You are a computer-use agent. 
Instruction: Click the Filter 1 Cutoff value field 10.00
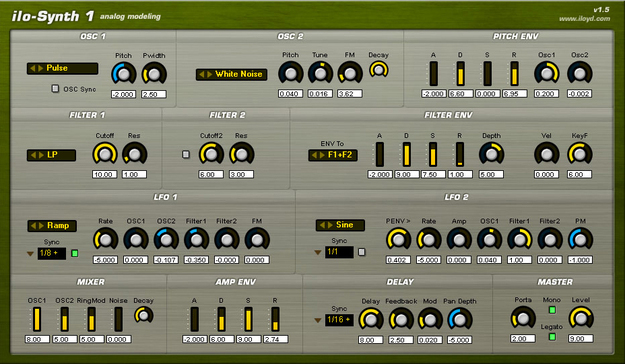pos(105,174)
